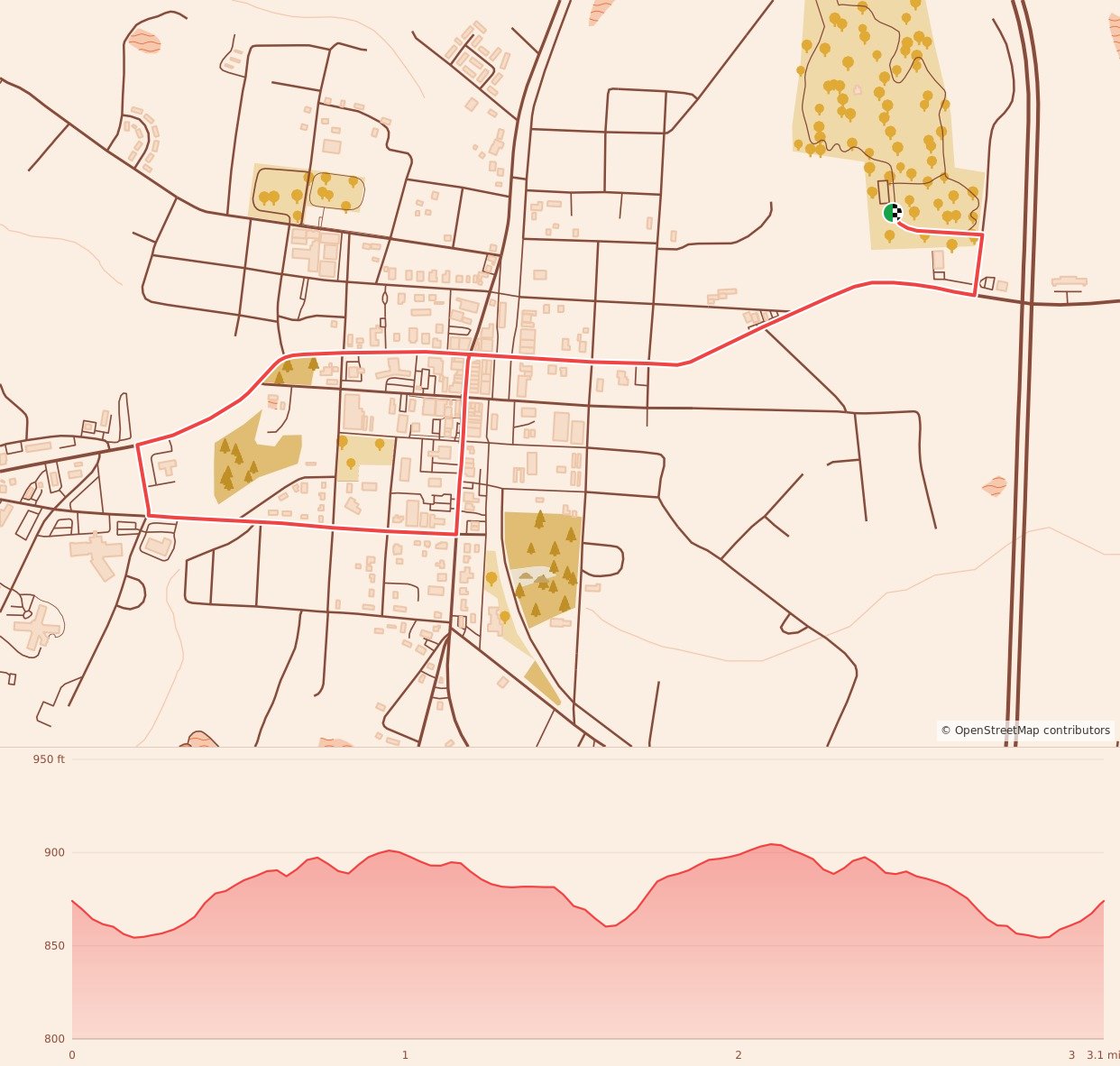Click the 3.1 mi end label on the distance axis

click(x=1103, y=1055)
